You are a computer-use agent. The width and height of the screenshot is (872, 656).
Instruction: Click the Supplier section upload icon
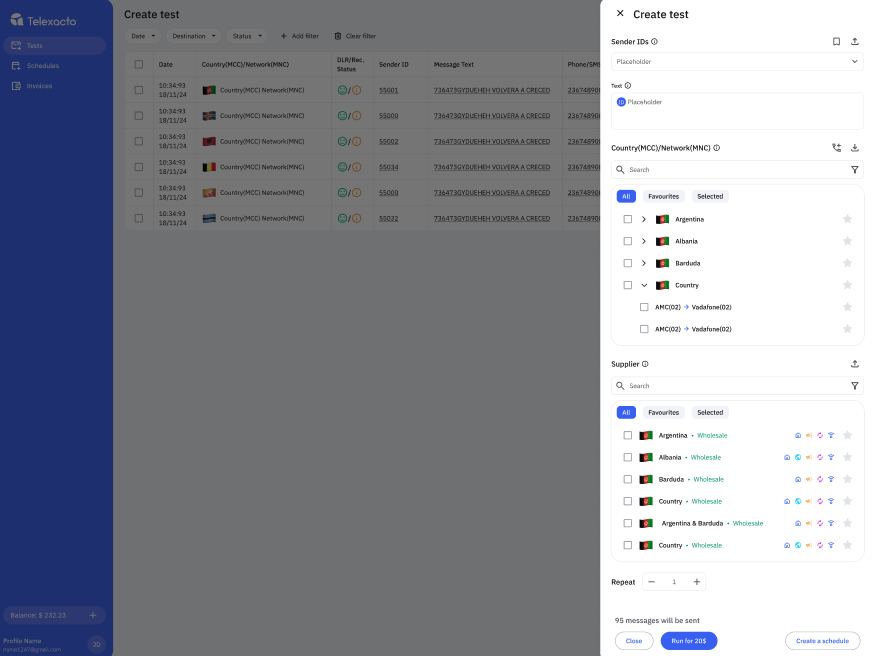coord(856,363)
